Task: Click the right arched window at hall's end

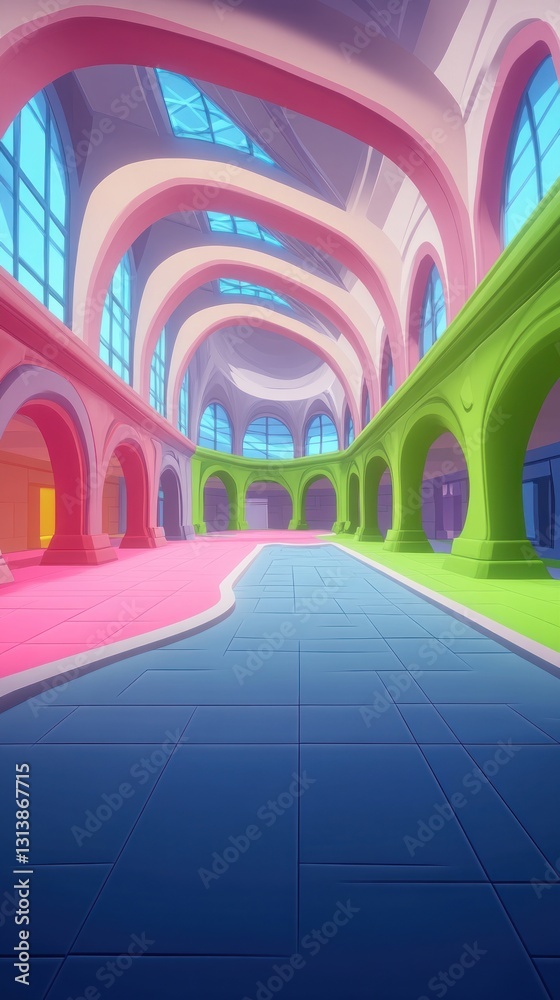Action: pyautogui.click(x=321, y=434)
